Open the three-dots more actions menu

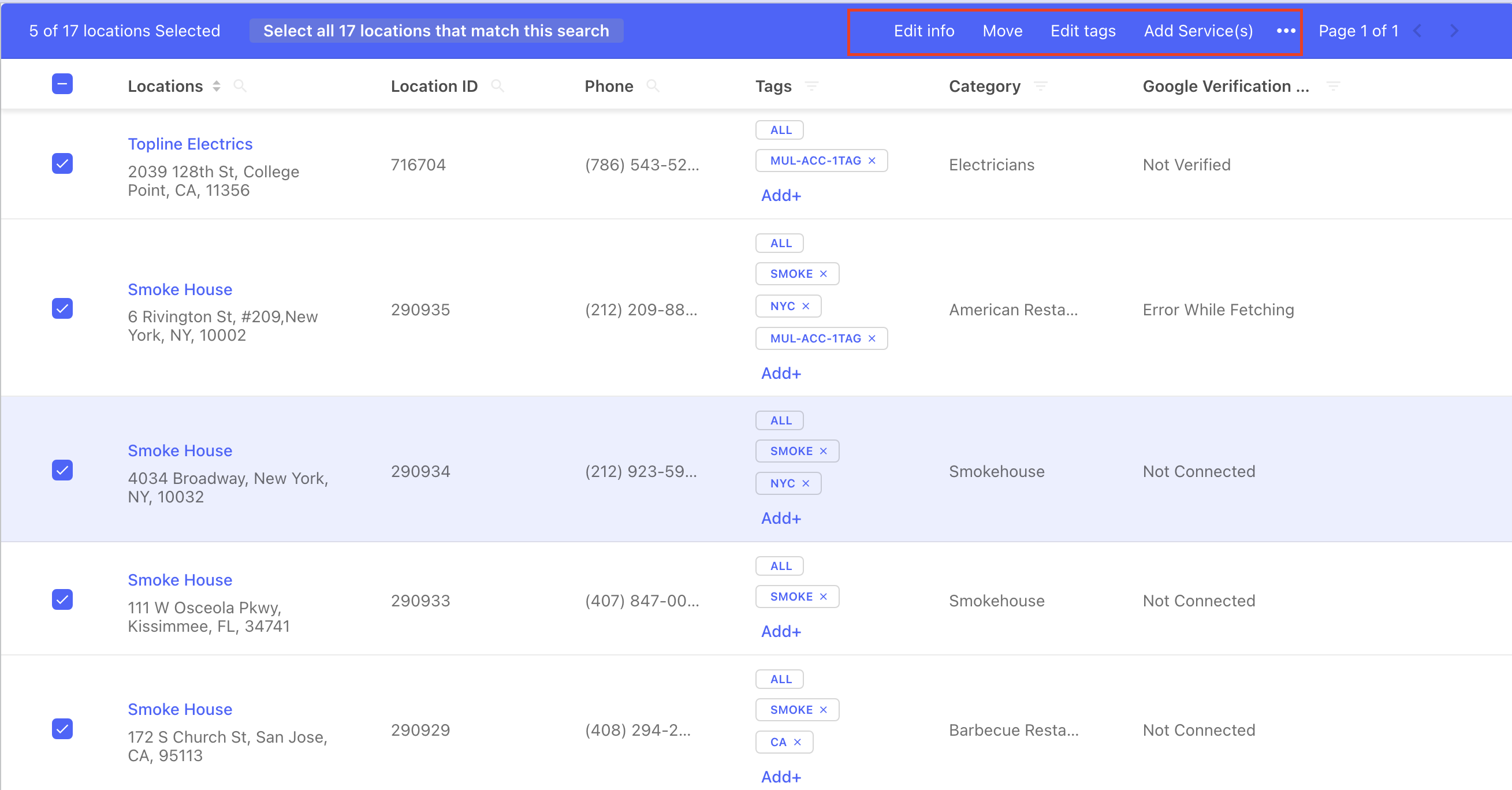click(1286, 31)
